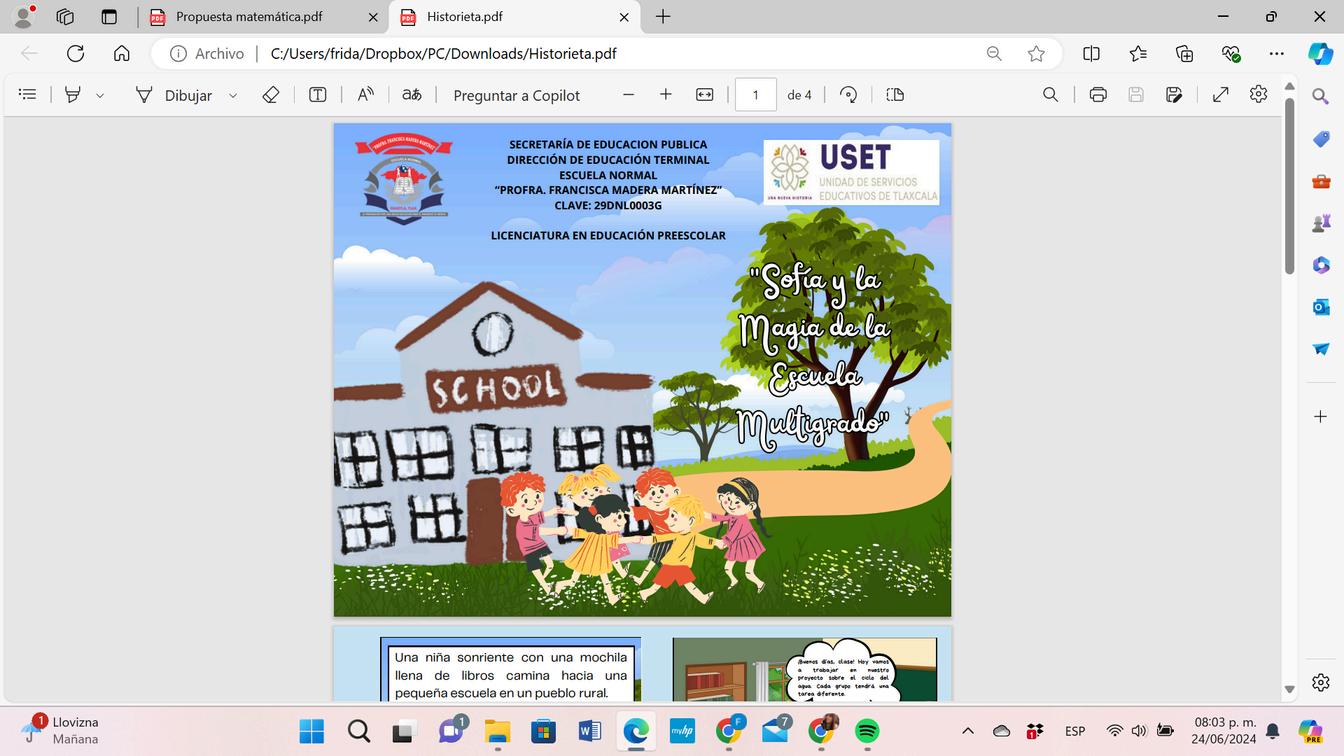Screen dimensions: 1344x756
Task: Open Shopping in the Edge sidebar
Action: pyautogui.click(x=1321, y=139)
